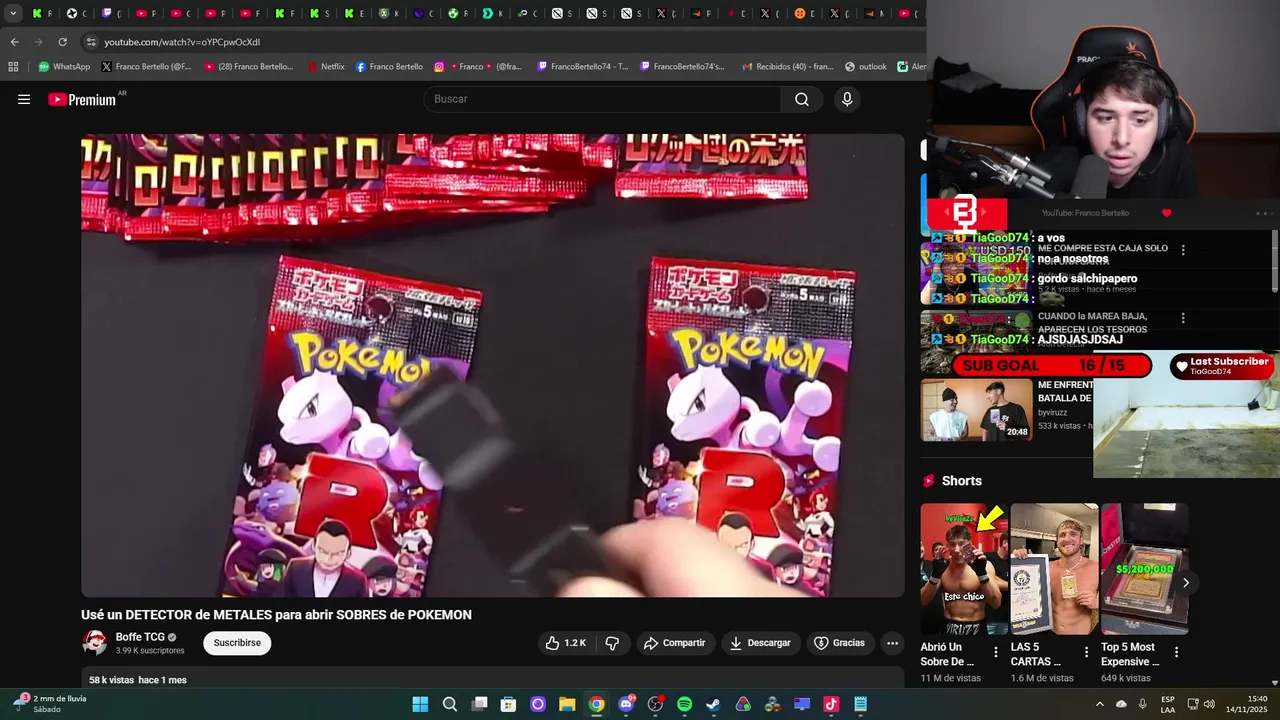Open options for 'LAS 5 CARTAS' short
Screen dimensions: 1280x720
(1086, 652)
